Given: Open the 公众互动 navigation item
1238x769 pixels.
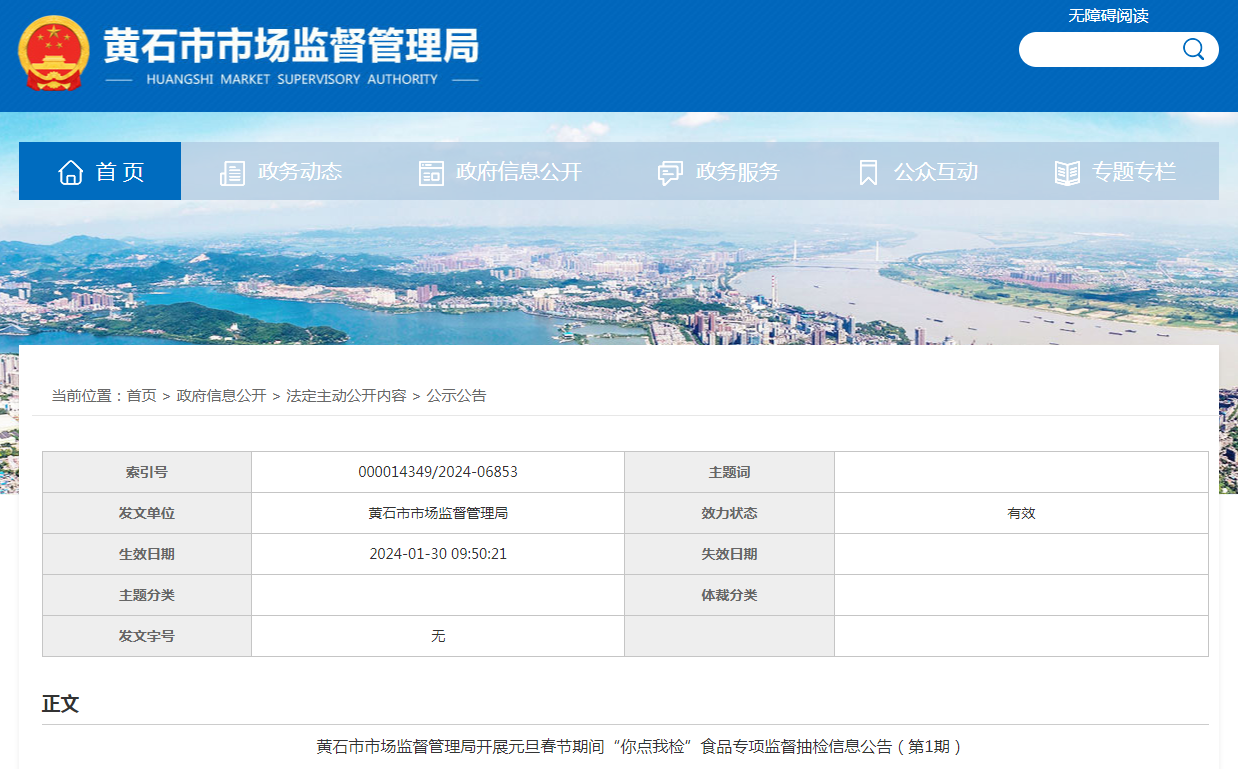Looking at the screenshot, I should tap(935, 172).
